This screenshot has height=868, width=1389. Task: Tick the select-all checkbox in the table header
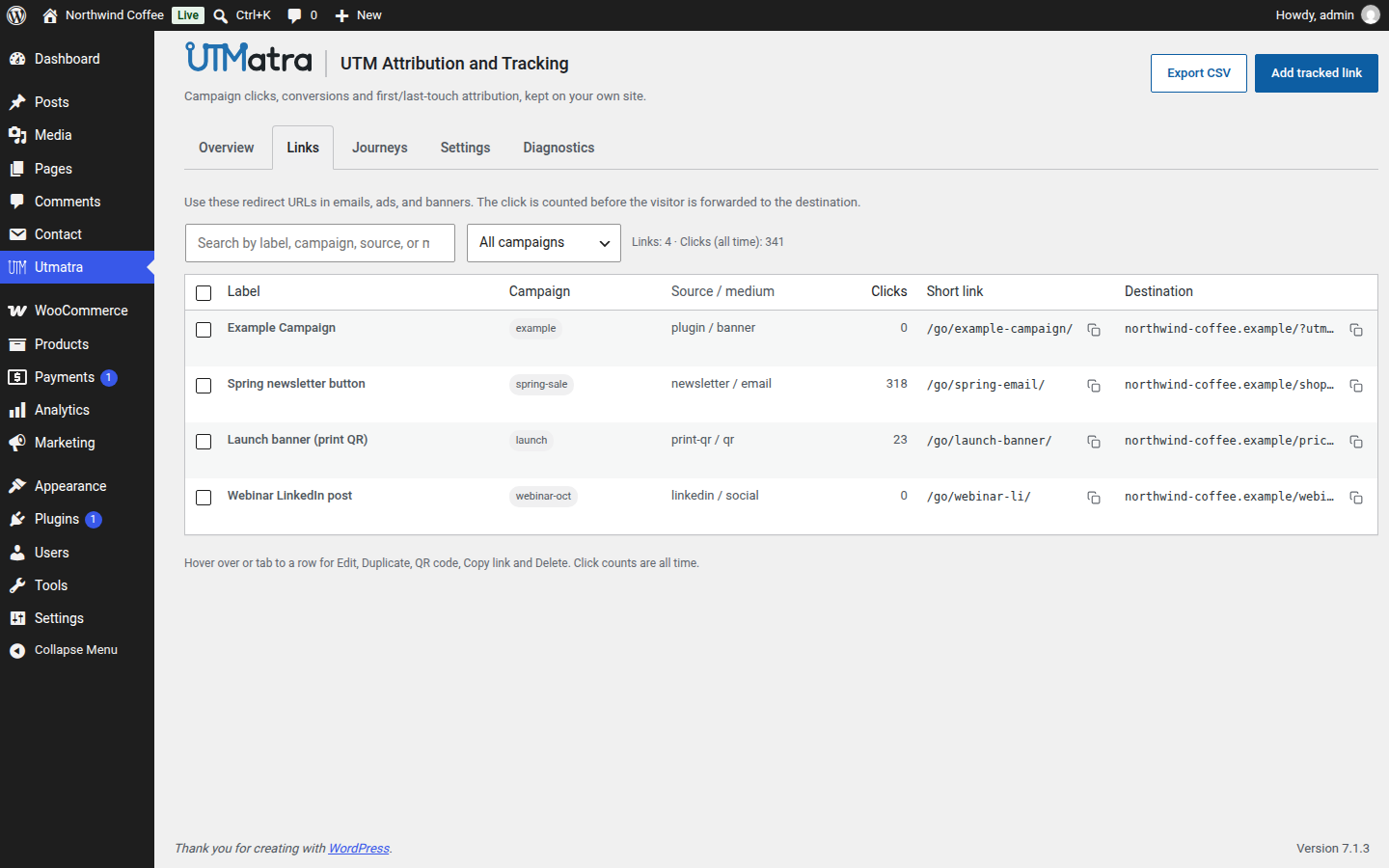[x=204, y=293]
